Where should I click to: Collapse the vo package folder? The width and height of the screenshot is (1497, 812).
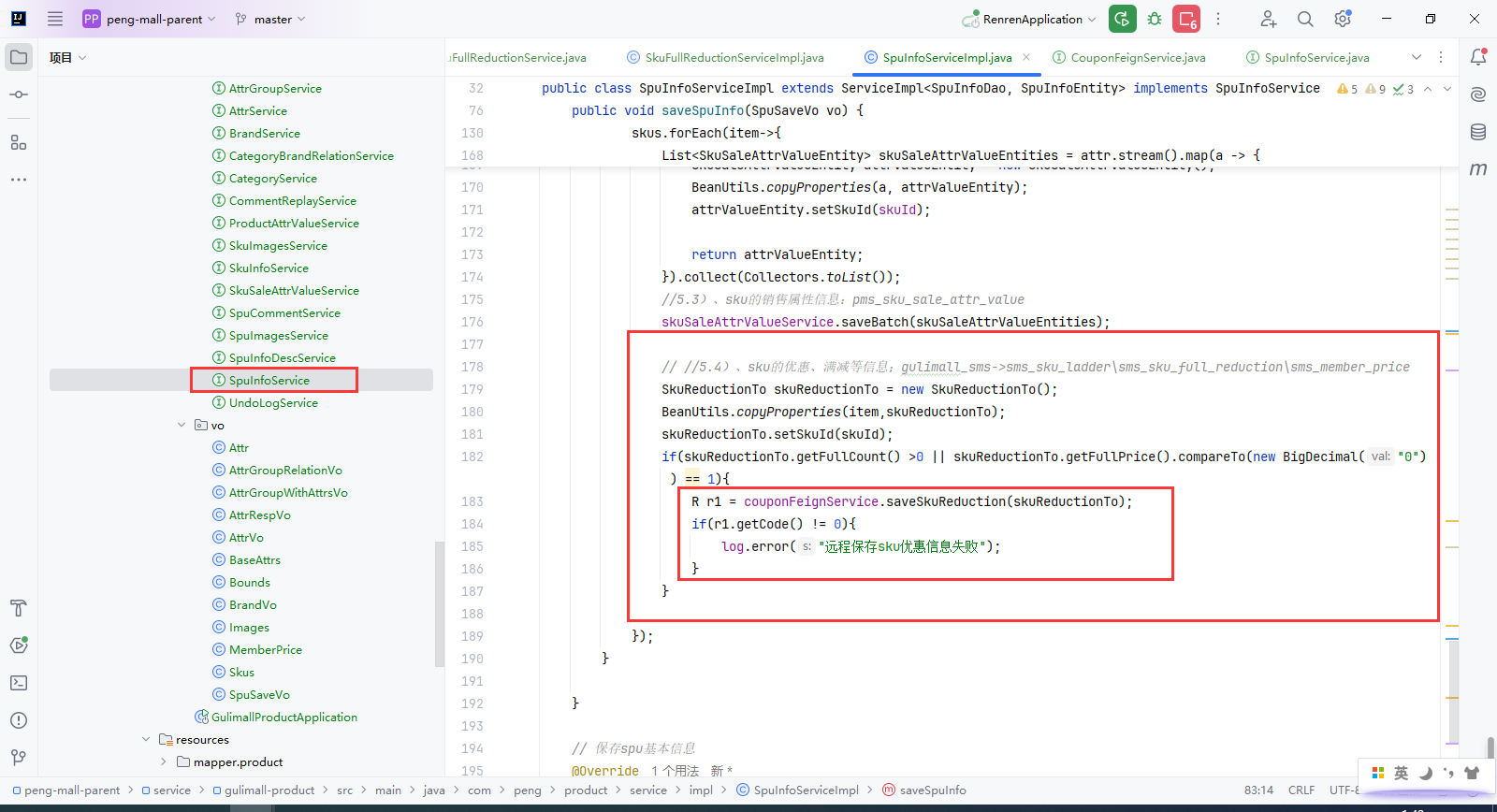click(182, 425)
